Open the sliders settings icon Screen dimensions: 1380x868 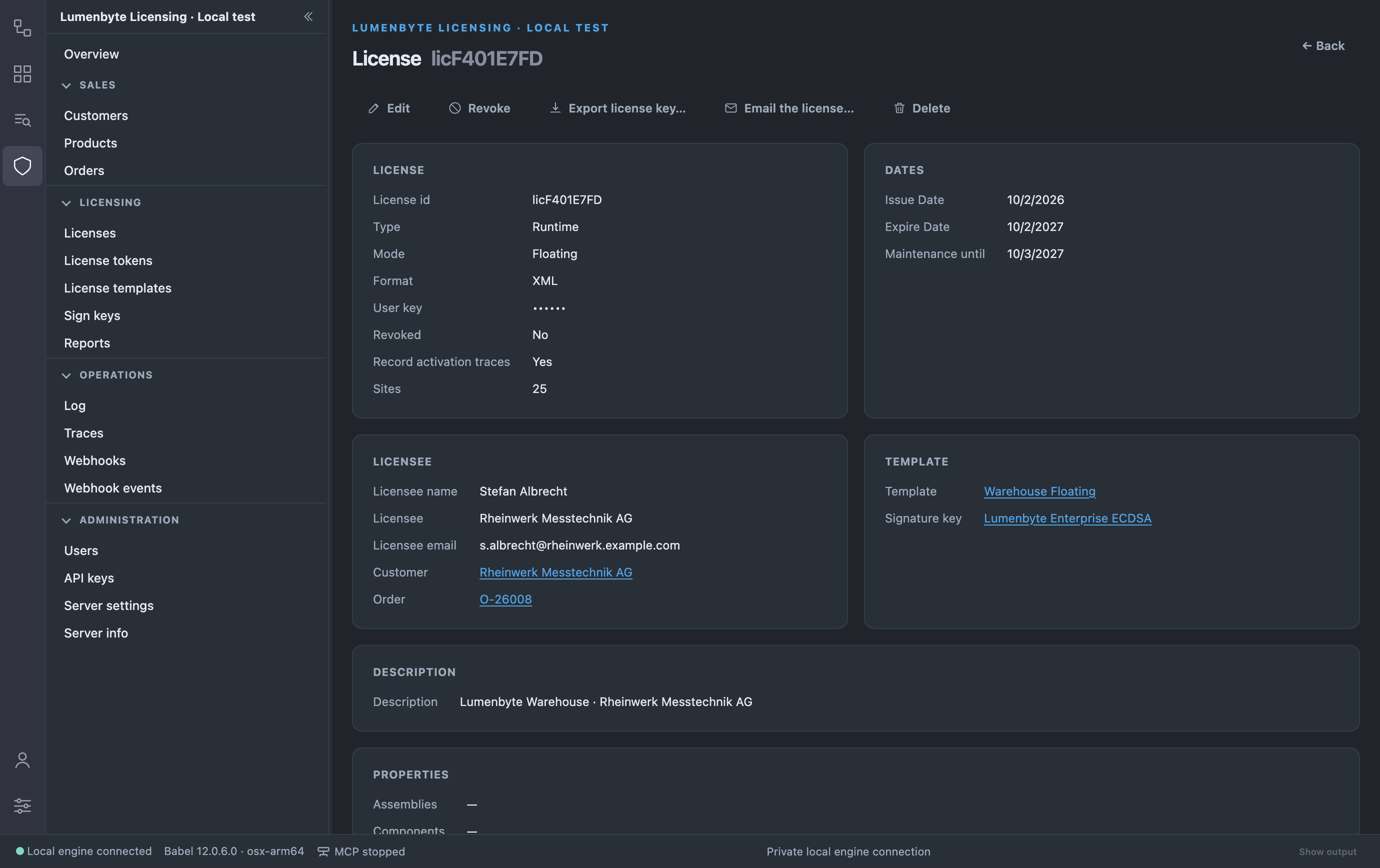(x=22, y=805)
